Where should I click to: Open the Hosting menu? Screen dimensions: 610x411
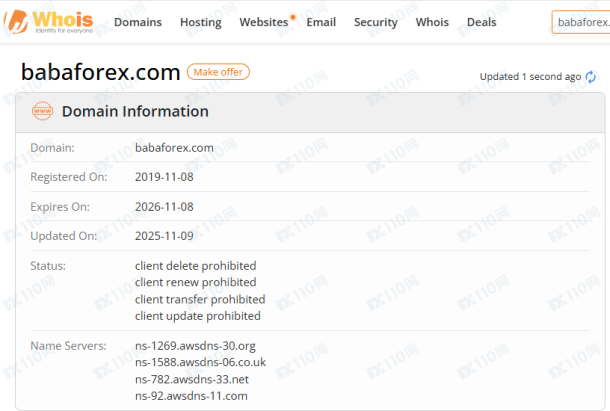(x=201, y=22)
